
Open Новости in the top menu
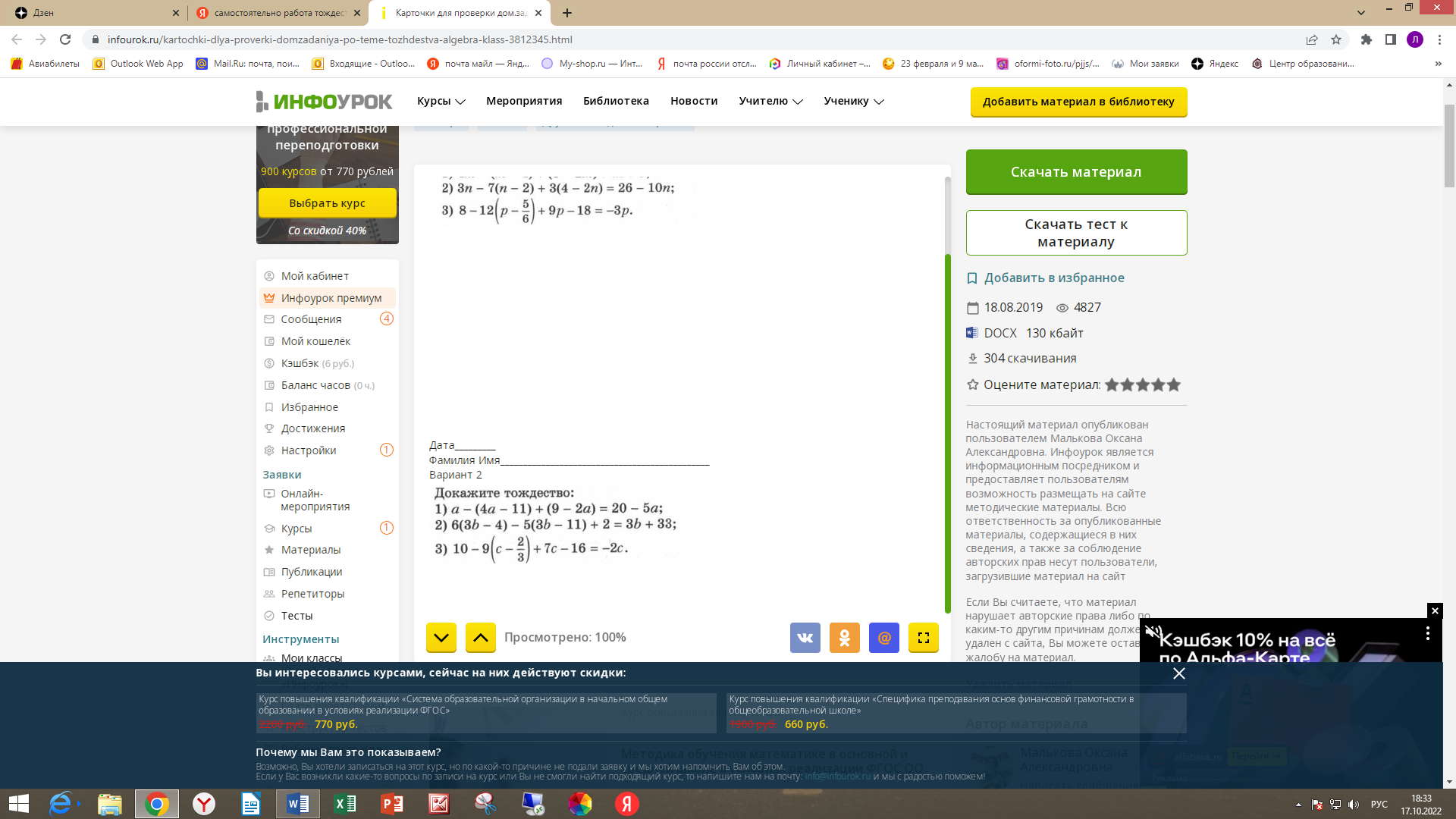click(694, 101)
